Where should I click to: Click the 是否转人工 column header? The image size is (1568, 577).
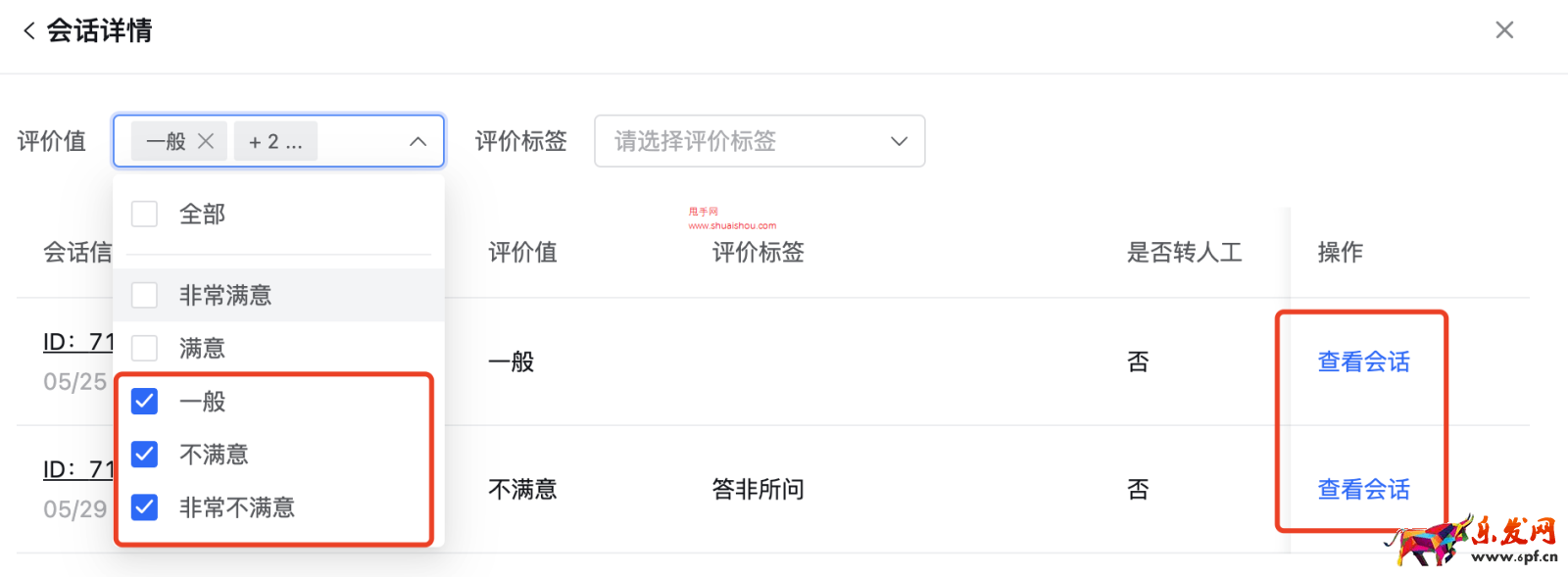pyautogui.click(x=1184, y=252)
